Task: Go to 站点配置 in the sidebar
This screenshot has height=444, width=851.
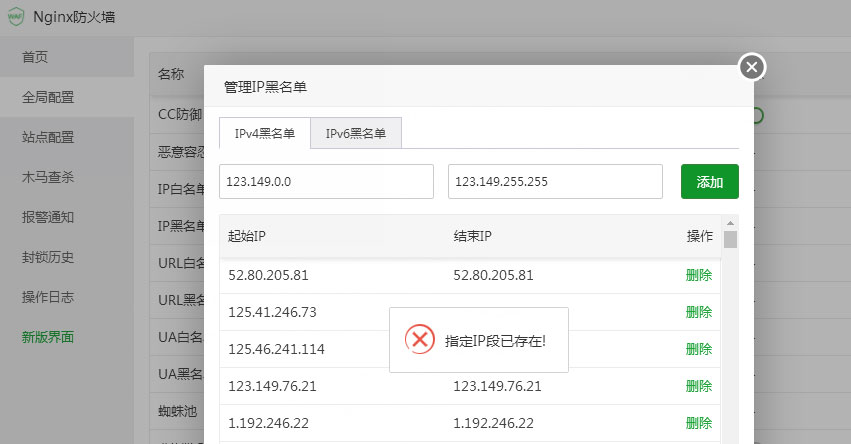Action: pyautogui.click(x=48, y=137)
